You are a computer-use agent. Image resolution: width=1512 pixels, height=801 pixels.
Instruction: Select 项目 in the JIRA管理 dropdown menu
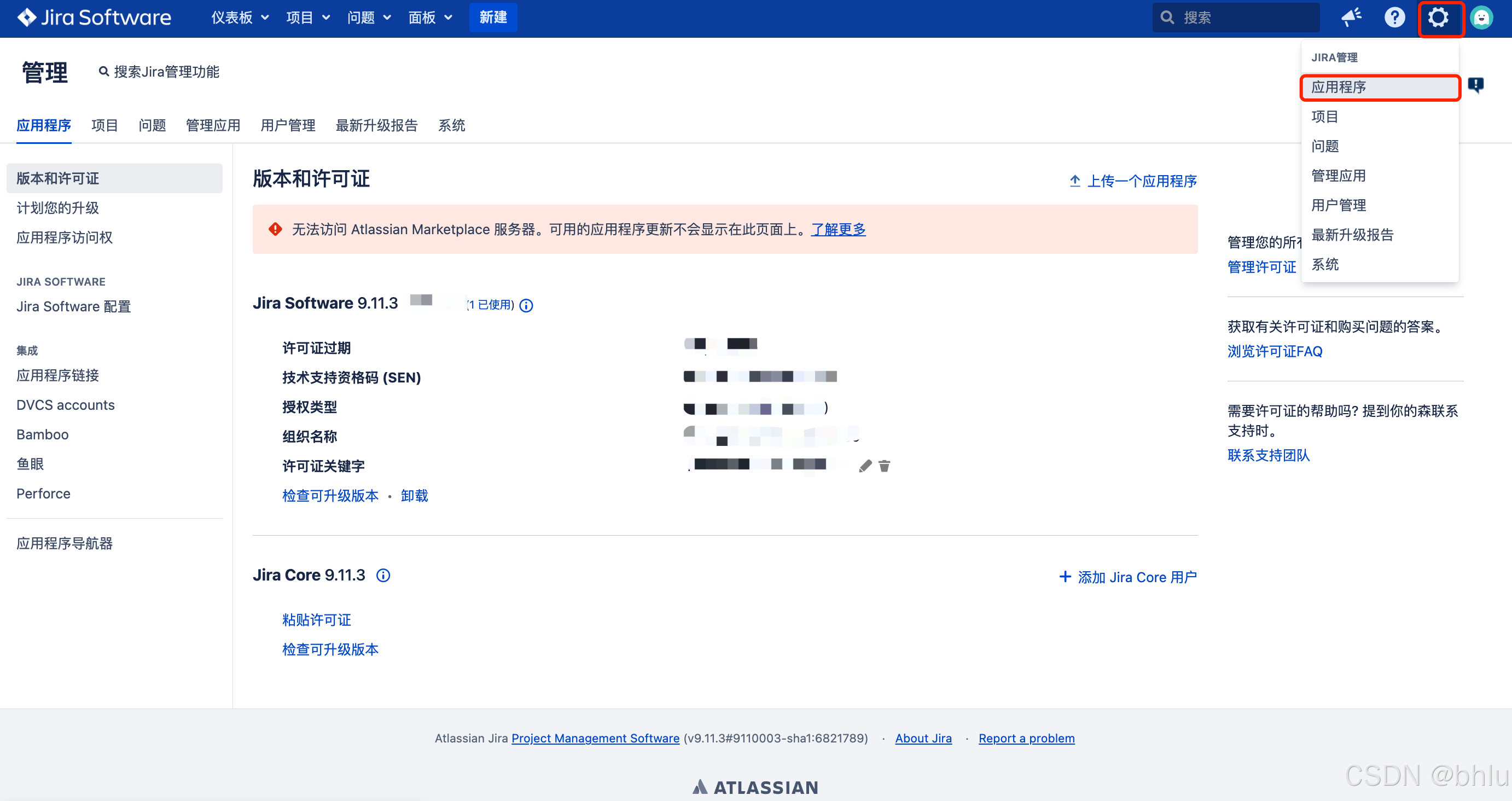point(1380,117)
